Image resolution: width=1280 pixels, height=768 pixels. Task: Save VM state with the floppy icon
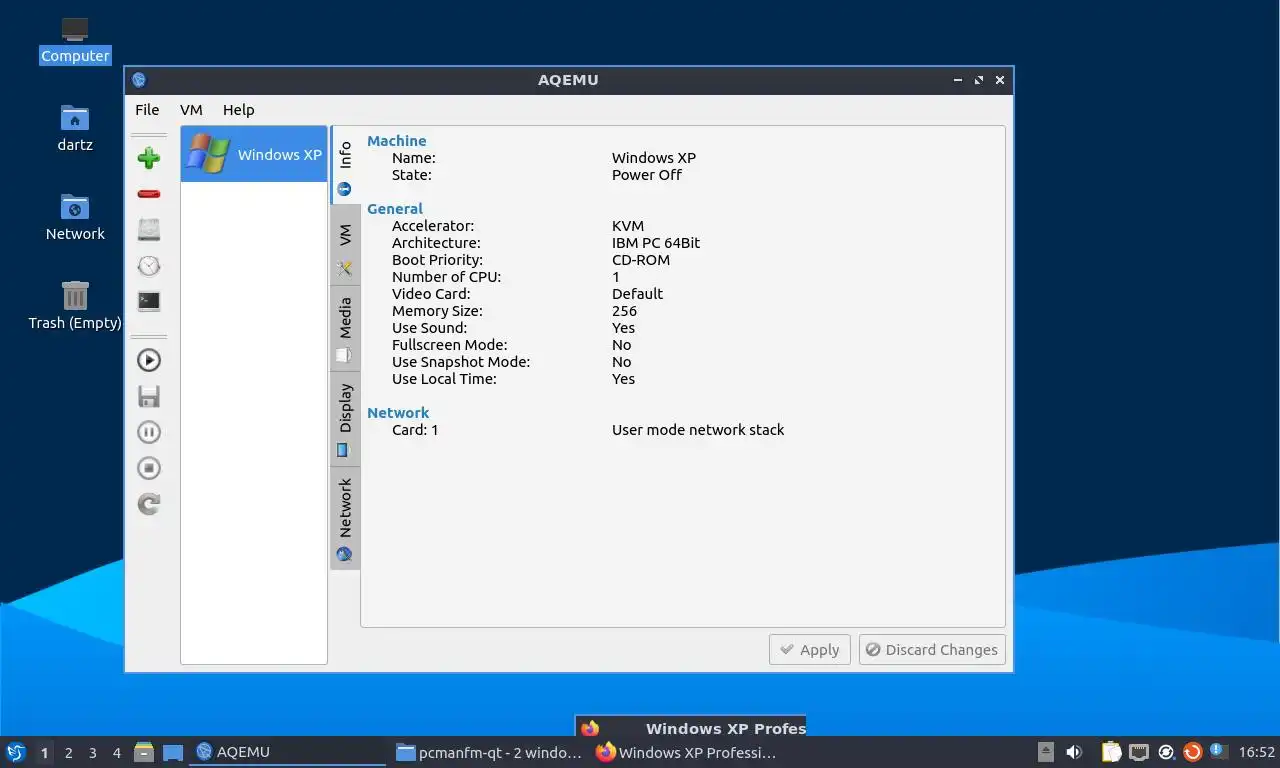(x=149, y=397)
